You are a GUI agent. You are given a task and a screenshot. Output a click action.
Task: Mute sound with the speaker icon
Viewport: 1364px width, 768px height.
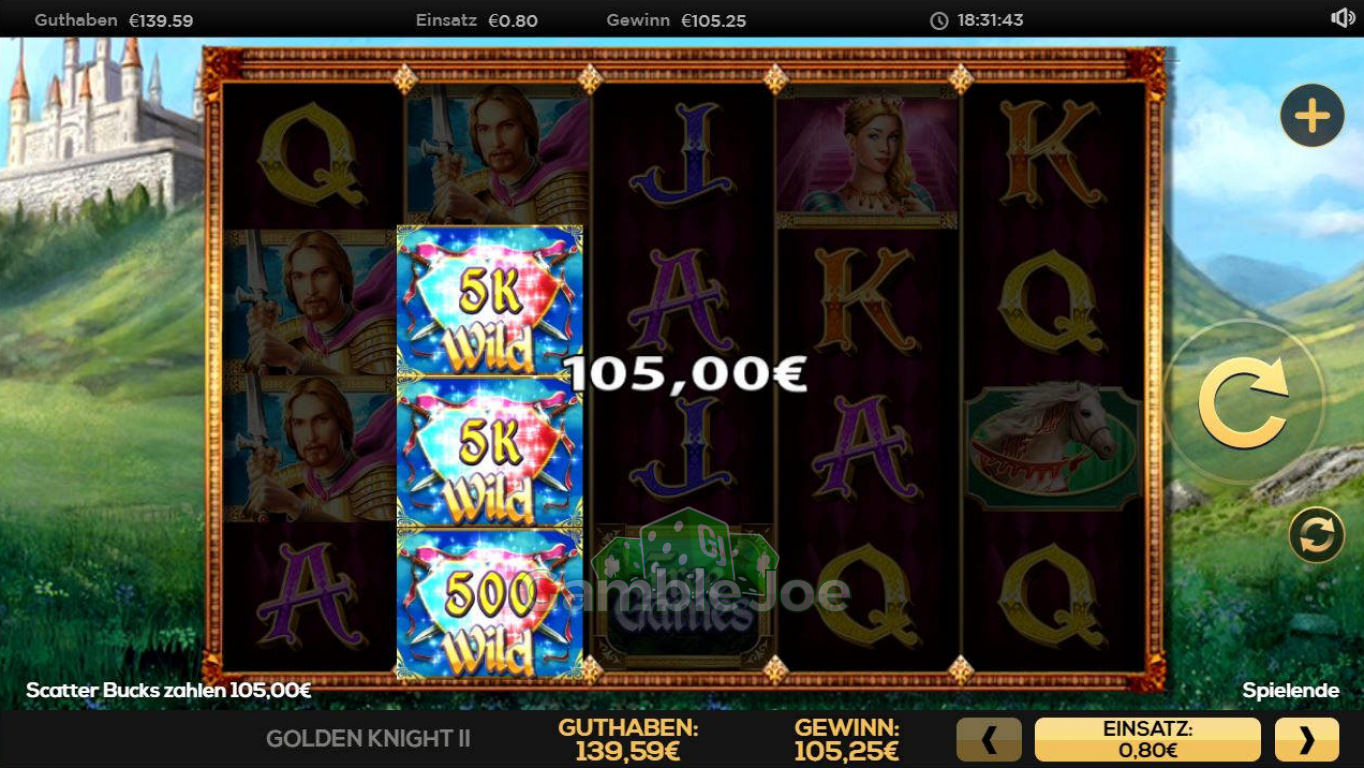click(1342, 18)
